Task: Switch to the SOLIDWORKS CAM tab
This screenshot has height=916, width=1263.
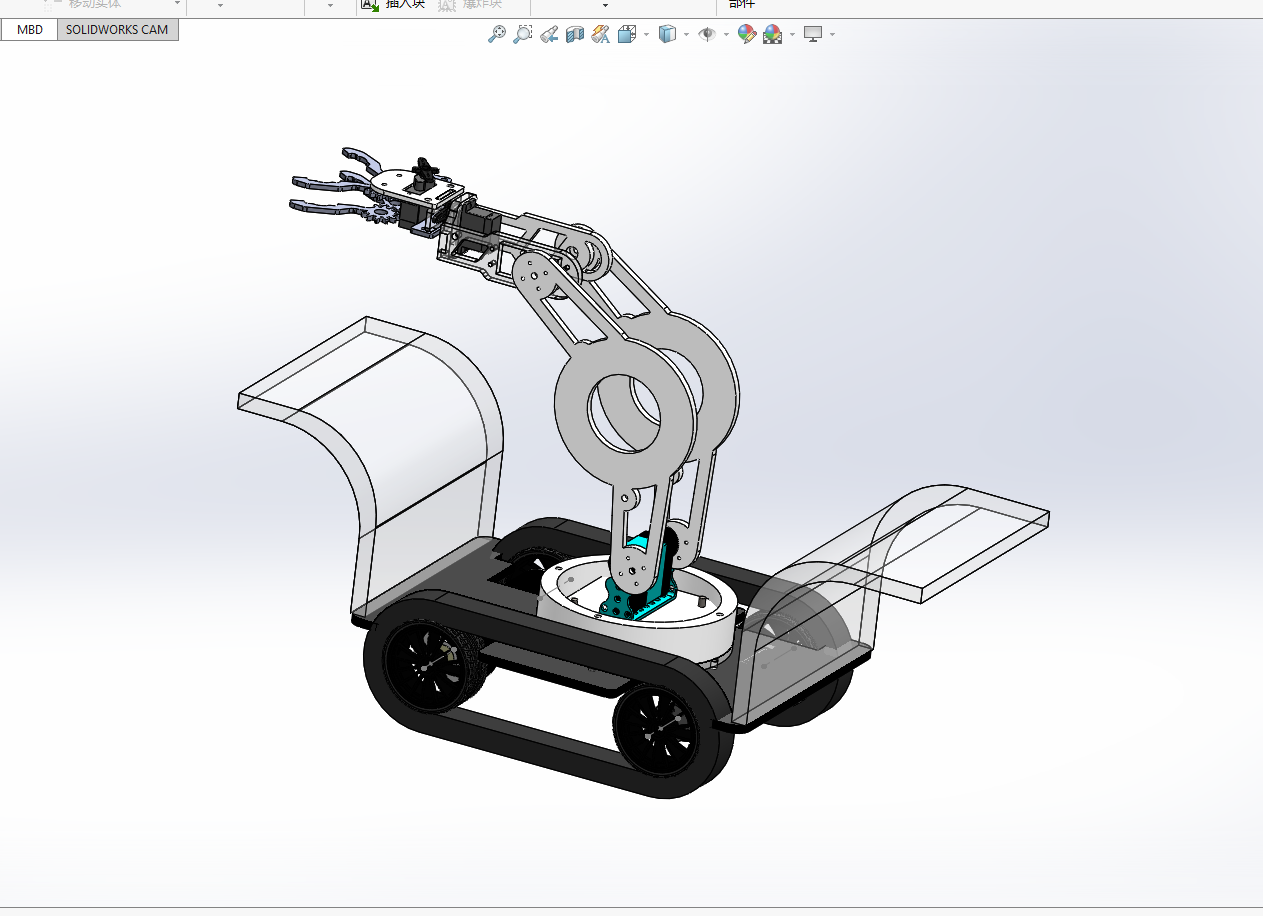Action: pyautogui.click(x=117, y=30)
